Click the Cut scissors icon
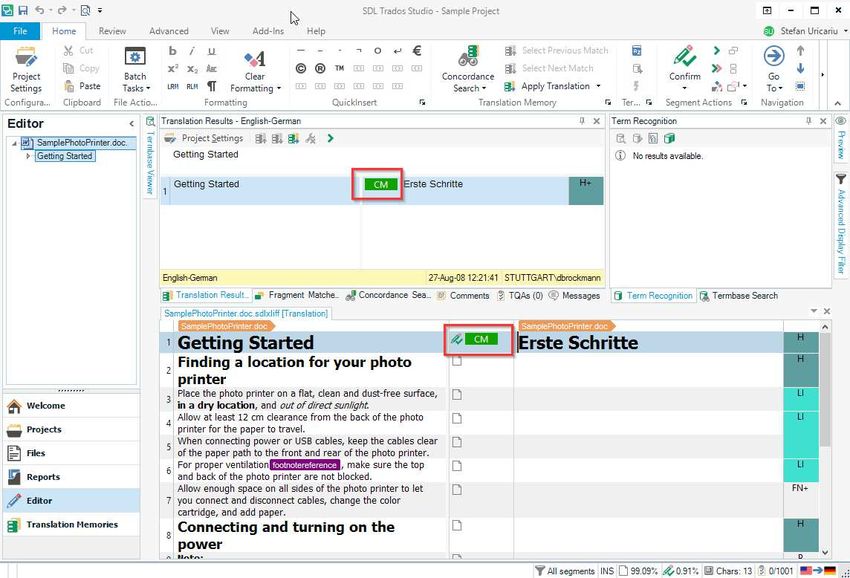The image size is (850, 578). [68, 50]
